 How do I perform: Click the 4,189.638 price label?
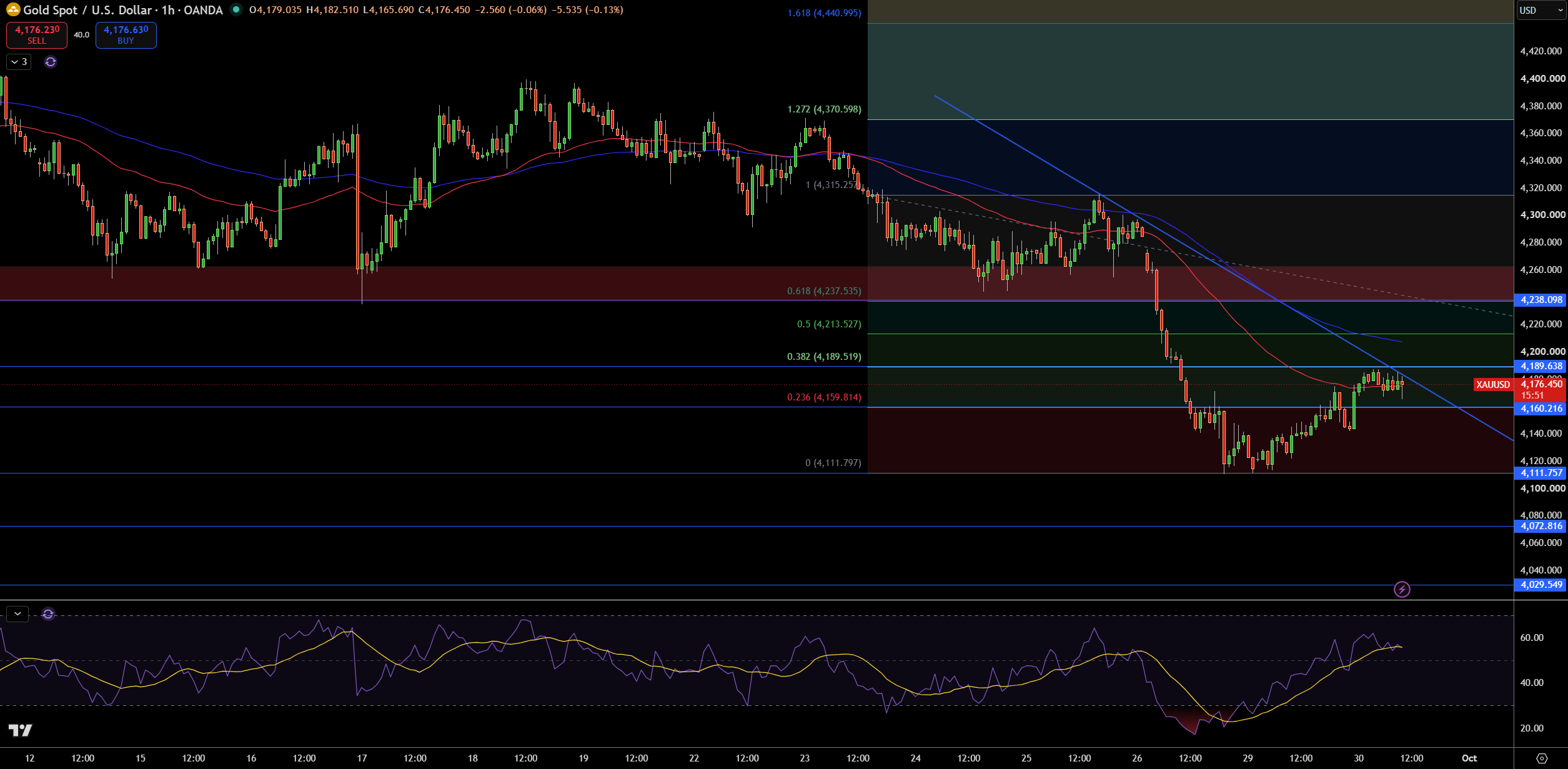(x=1541, y=366)
